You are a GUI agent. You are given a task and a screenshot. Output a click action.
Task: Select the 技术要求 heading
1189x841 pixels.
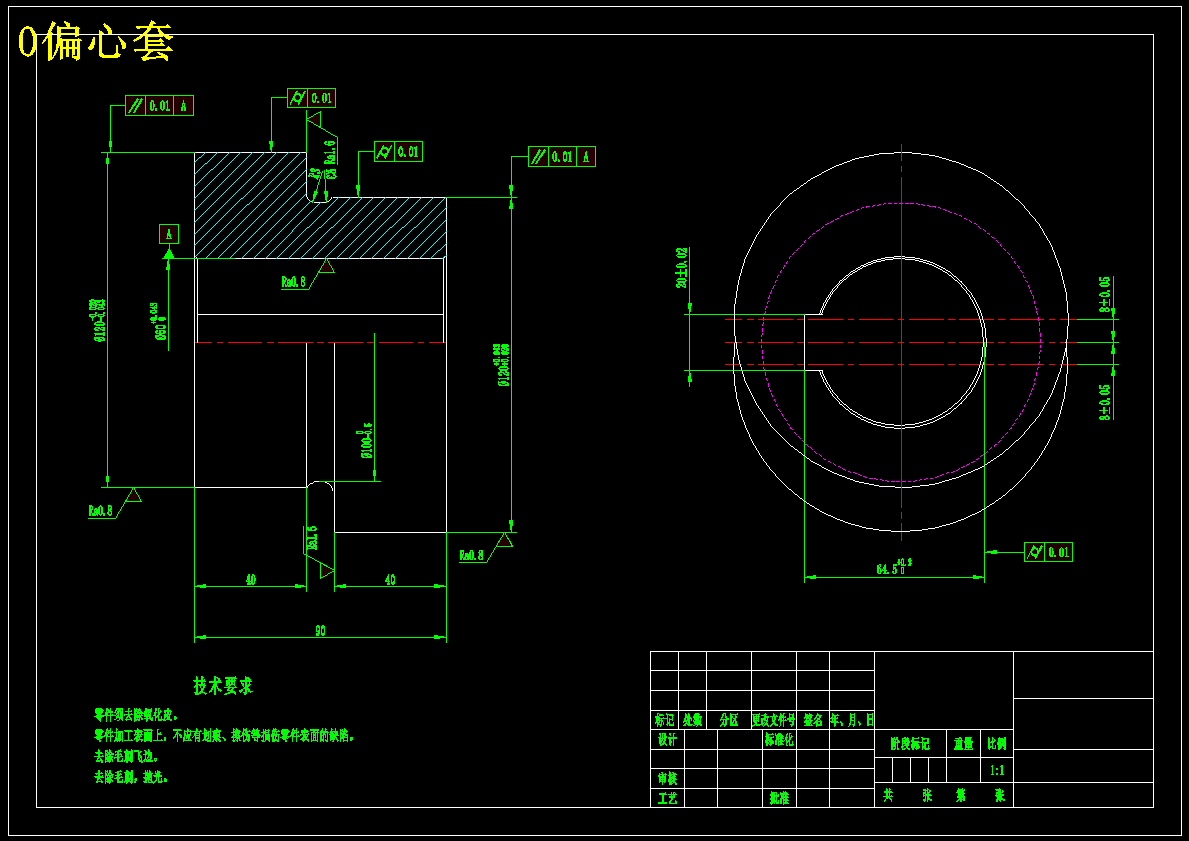point(223,686)
